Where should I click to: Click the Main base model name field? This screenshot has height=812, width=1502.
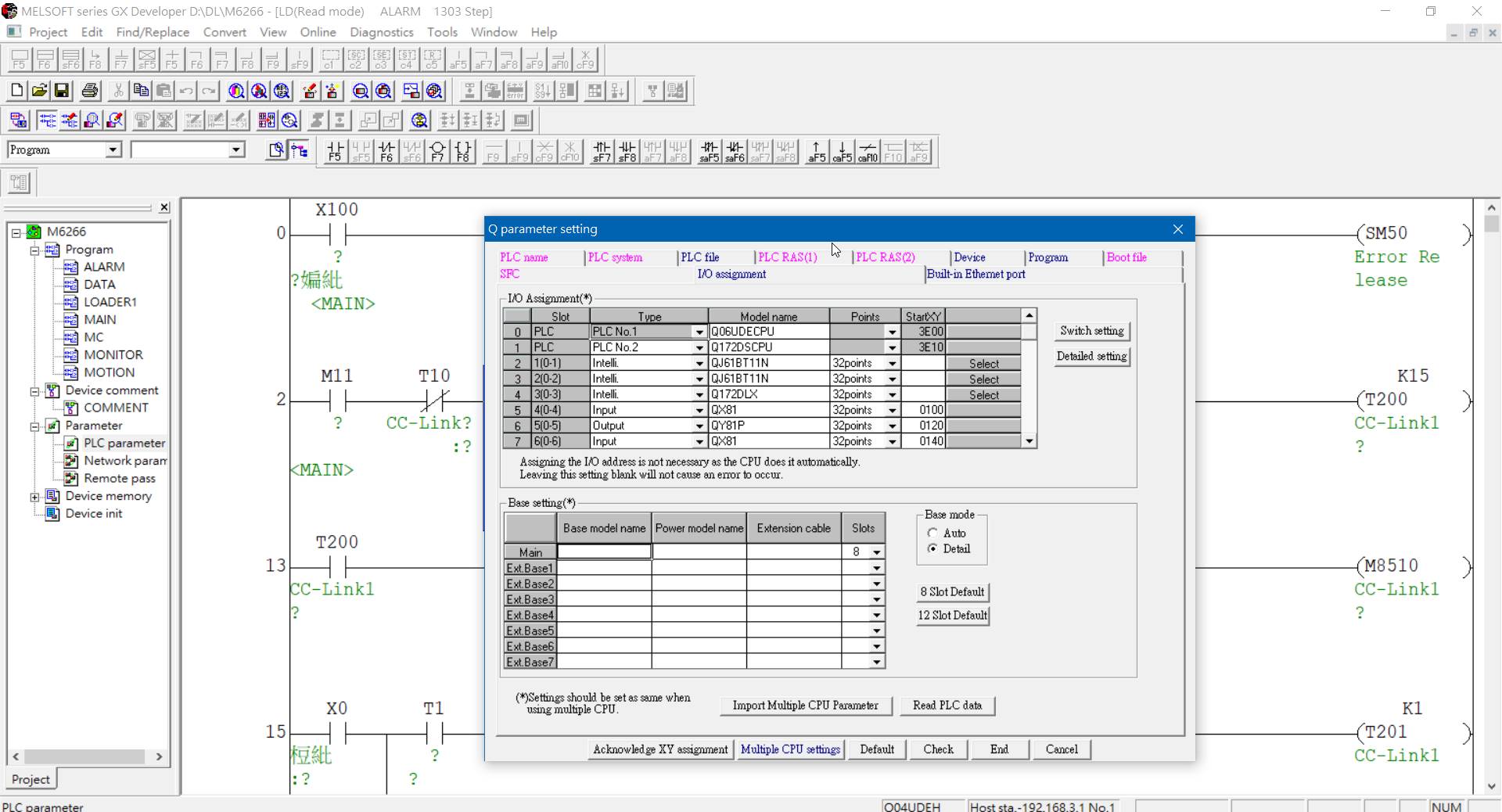604,552
